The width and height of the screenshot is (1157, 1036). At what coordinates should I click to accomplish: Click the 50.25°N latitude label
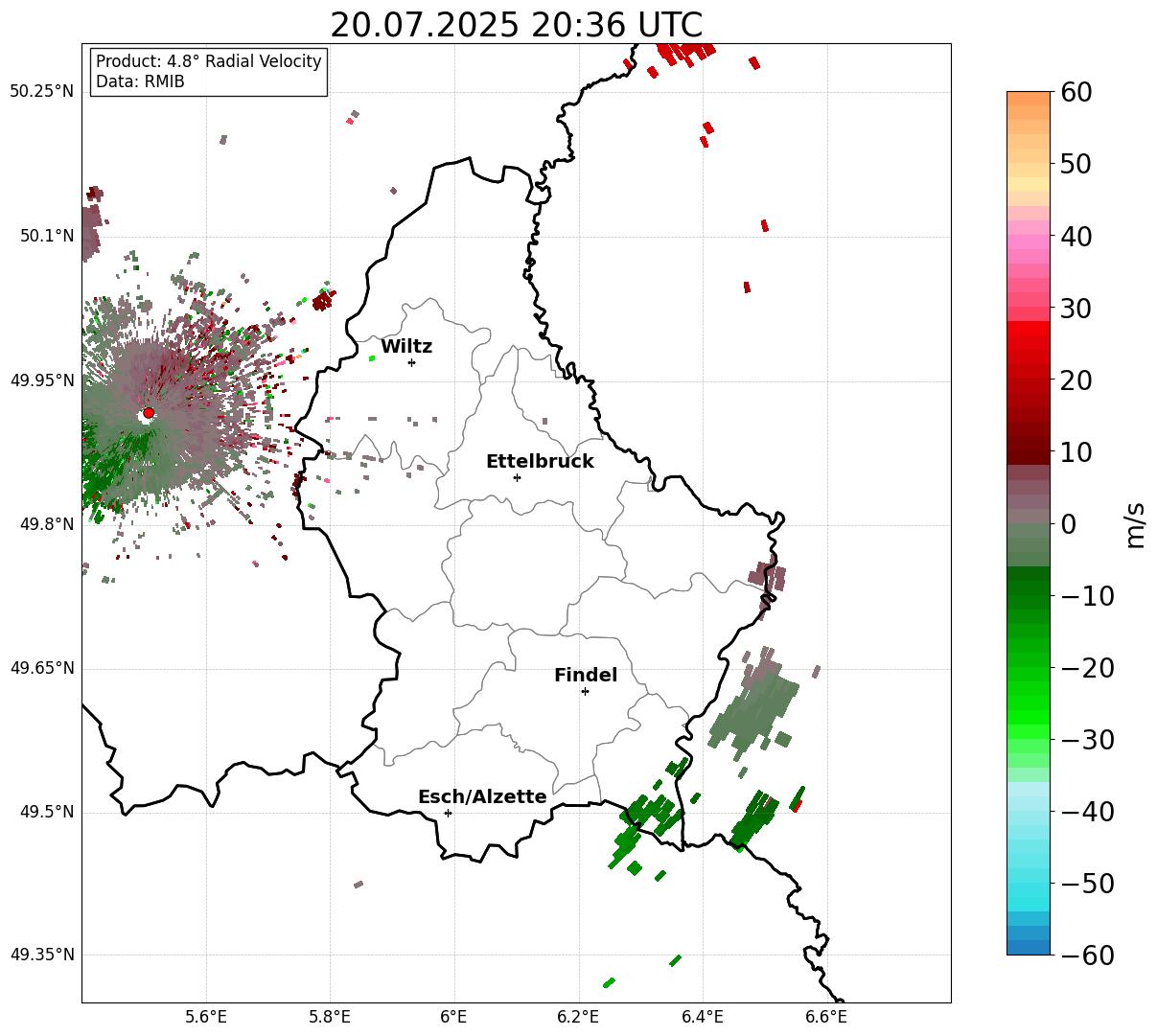(x=41, y=92)
